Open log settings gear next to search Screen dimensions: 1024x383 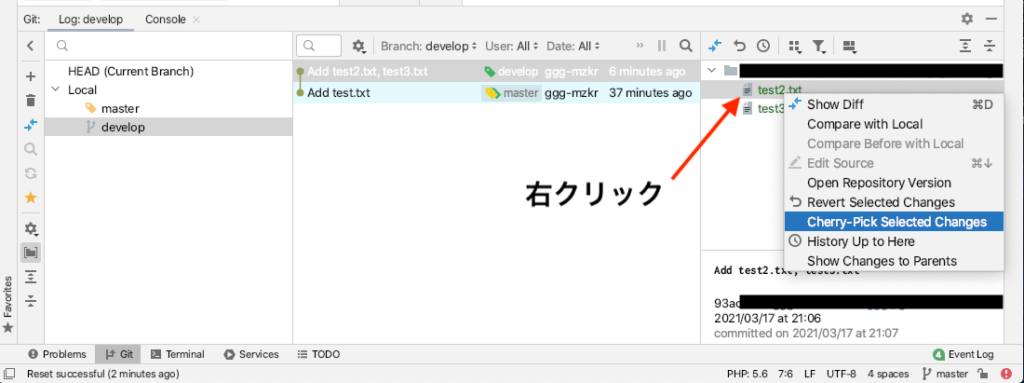coord(359,46)
